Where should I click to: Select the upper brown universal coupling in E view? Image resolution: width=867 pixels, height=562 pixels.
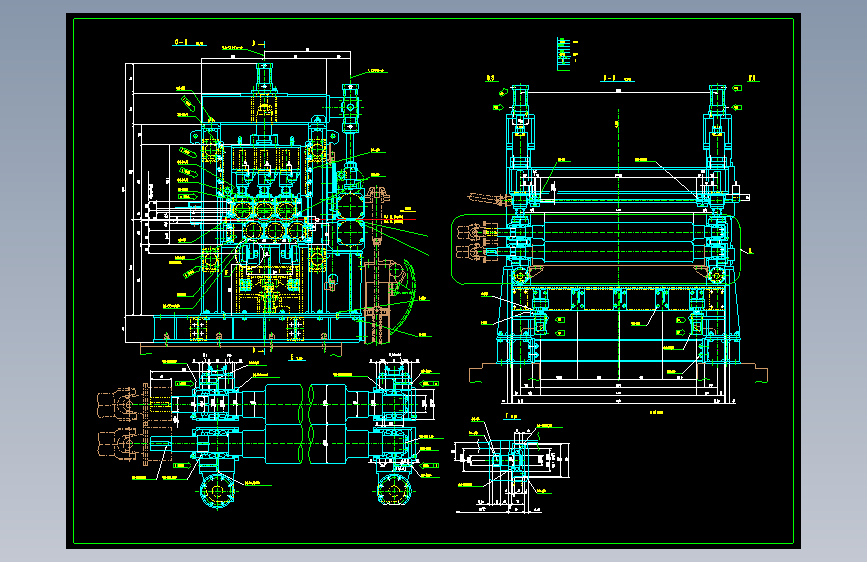pyautogui.click(x=119, y=403)
